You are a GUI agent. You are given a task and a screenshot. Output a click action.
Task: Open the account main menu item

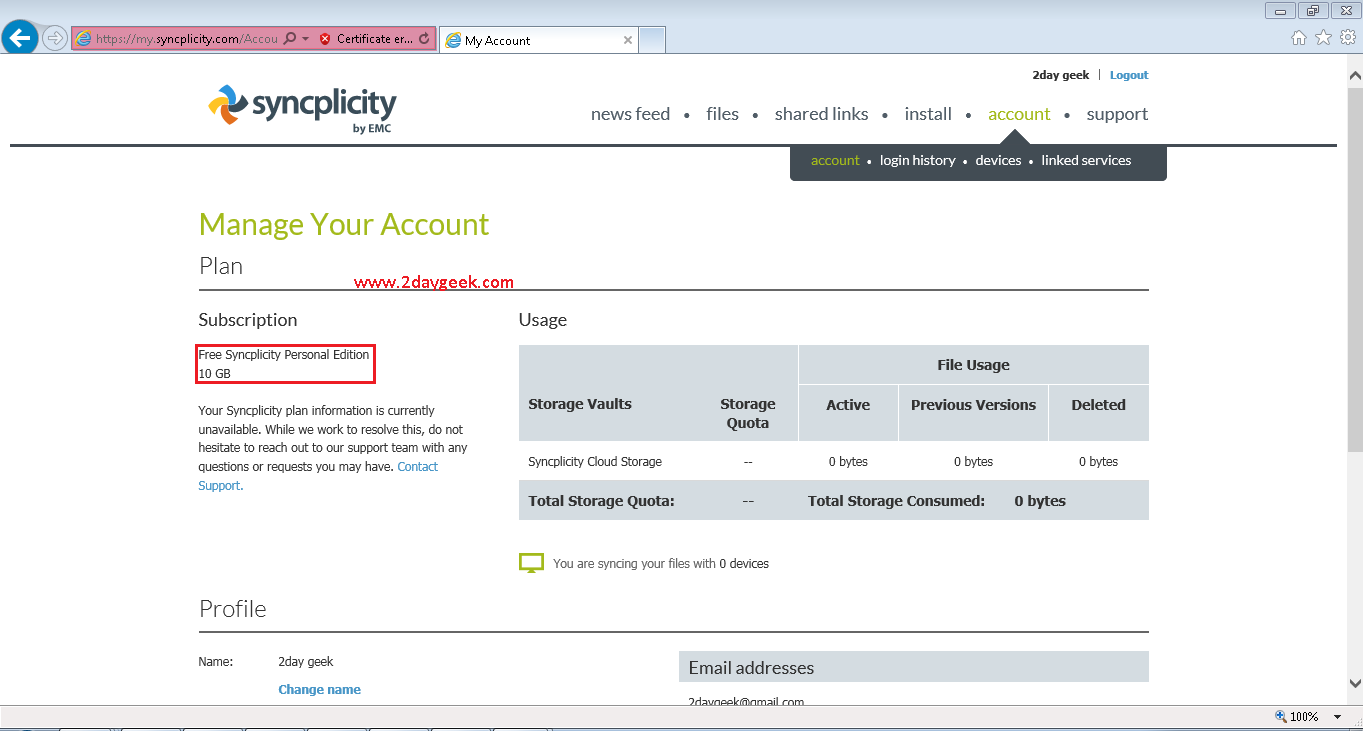1019,114
